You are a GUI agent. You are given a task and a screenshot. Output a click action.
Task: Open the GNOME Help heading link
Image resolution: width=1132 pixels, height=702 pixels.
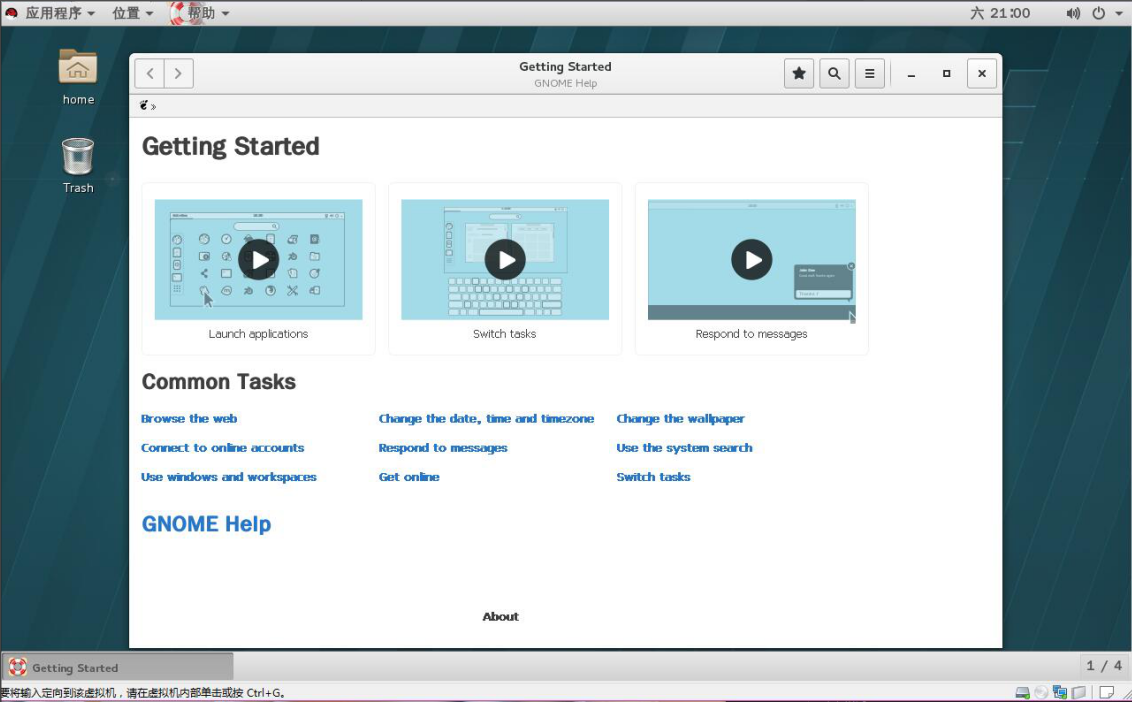pos(206,524)
